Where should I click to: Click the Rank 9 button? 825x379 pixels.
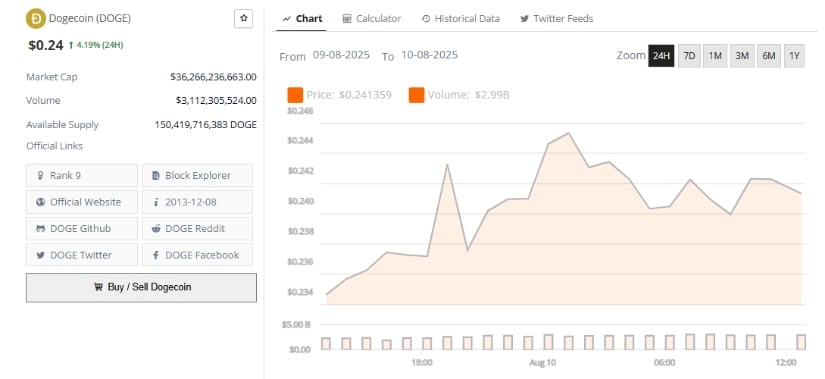tap(82, 176)
